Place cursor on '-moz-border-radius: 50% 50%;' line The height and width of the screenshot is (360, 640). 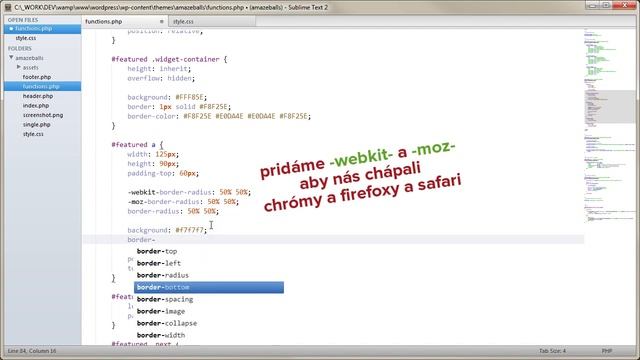tap(183, 202)
